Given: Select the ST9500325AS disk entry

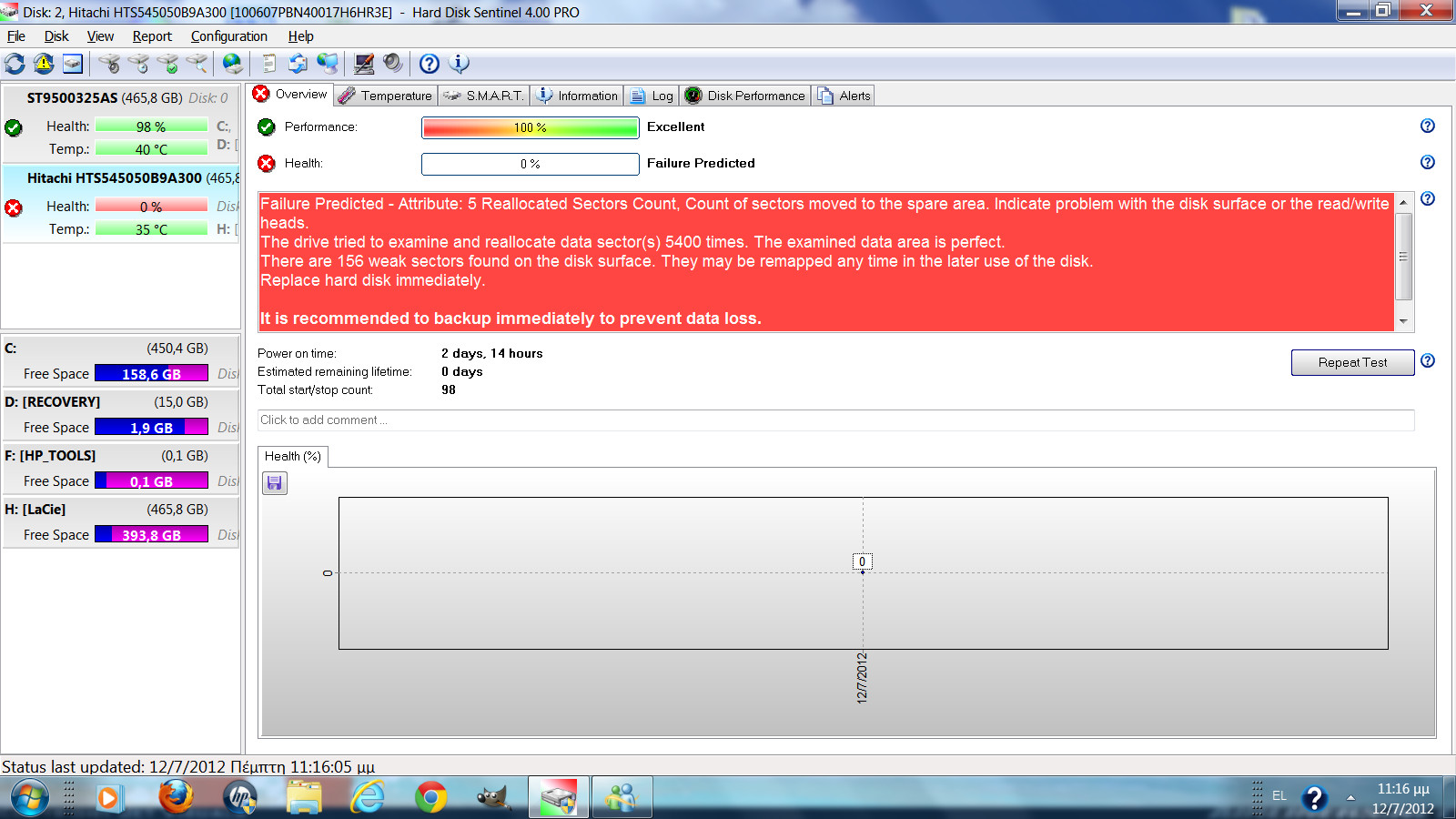Looking at the screenshot, I should click(120, 125).
